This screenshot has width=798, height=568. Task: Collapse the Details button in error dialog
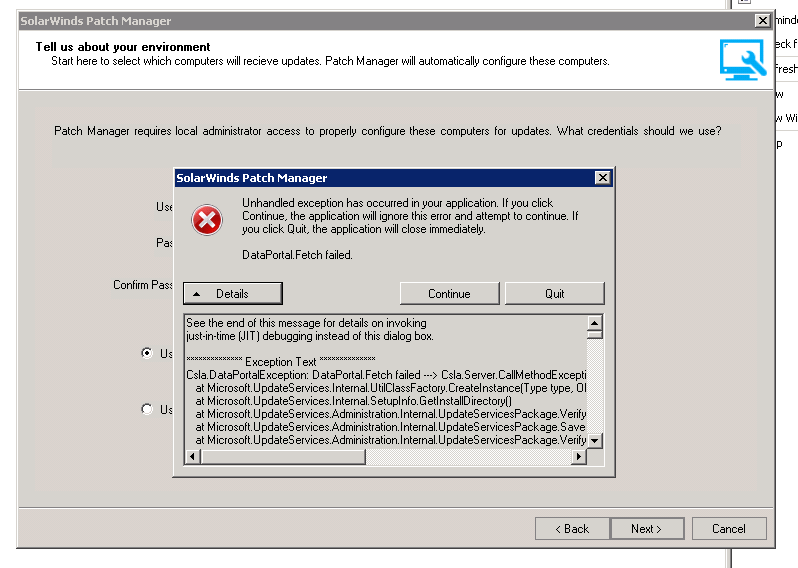coord(233,294)
